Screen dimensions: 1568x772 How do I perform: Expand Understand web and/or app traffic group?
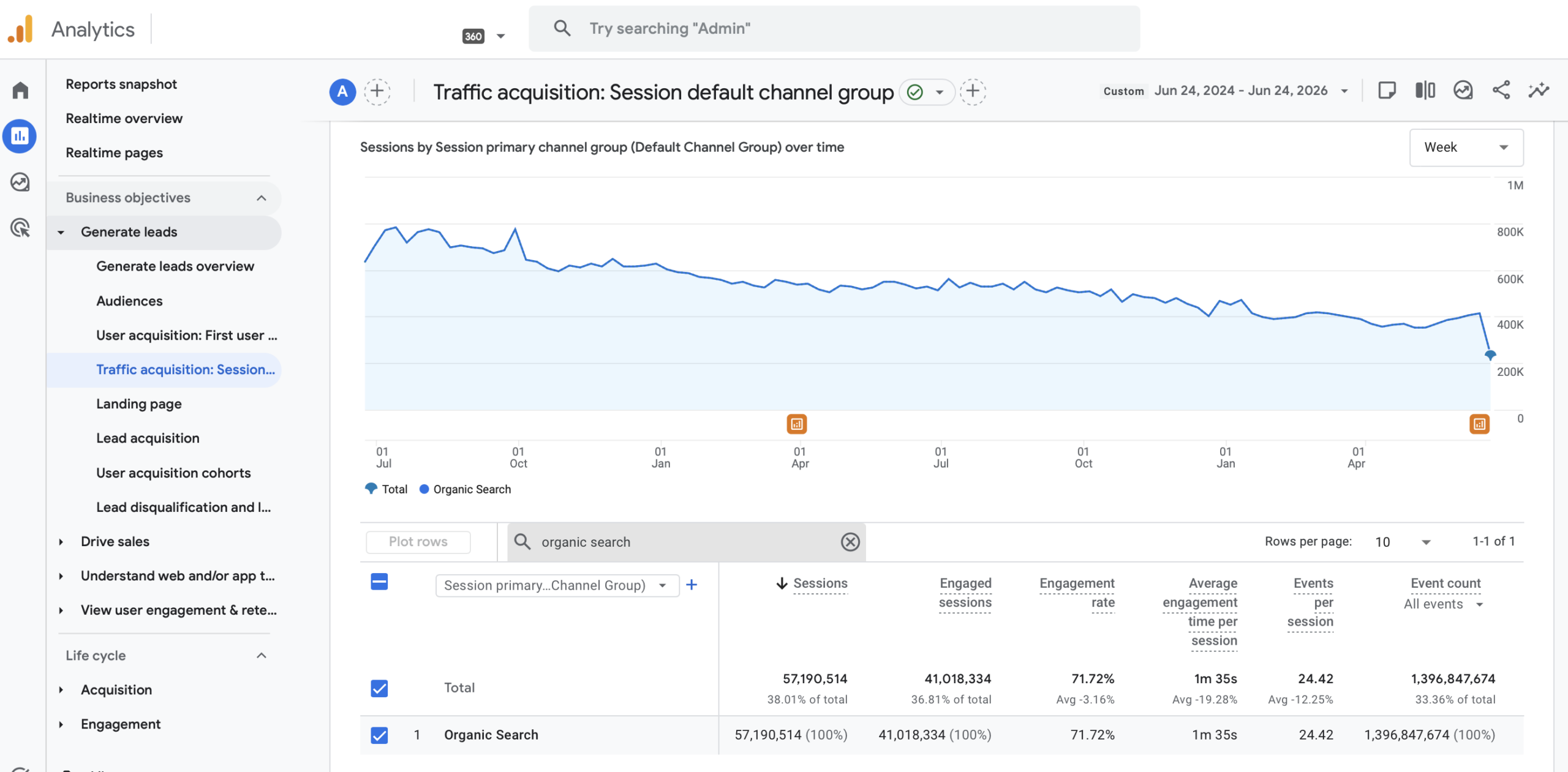click(61, 576)
